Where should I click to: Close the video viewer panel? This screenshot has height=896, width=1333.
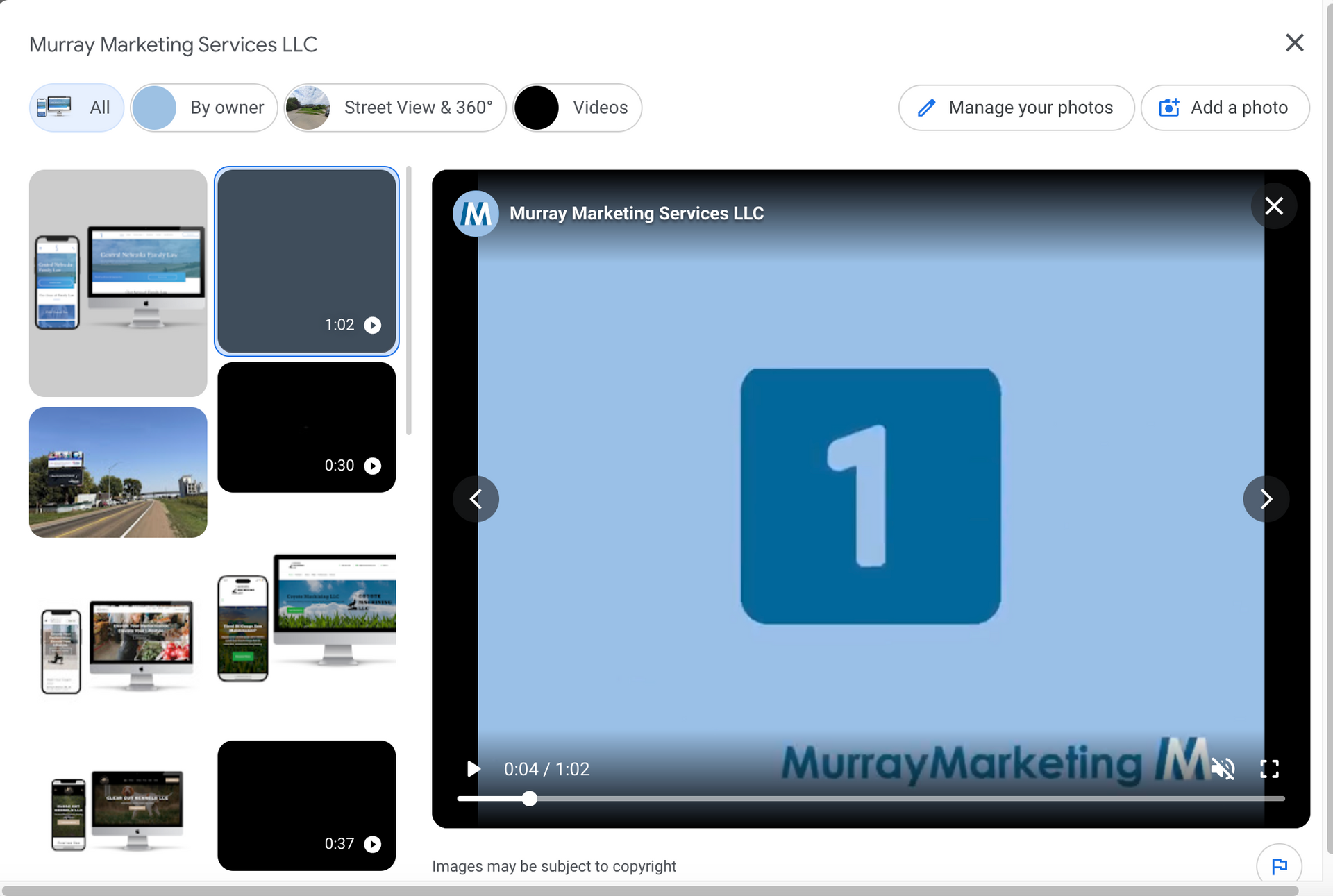1273,206
